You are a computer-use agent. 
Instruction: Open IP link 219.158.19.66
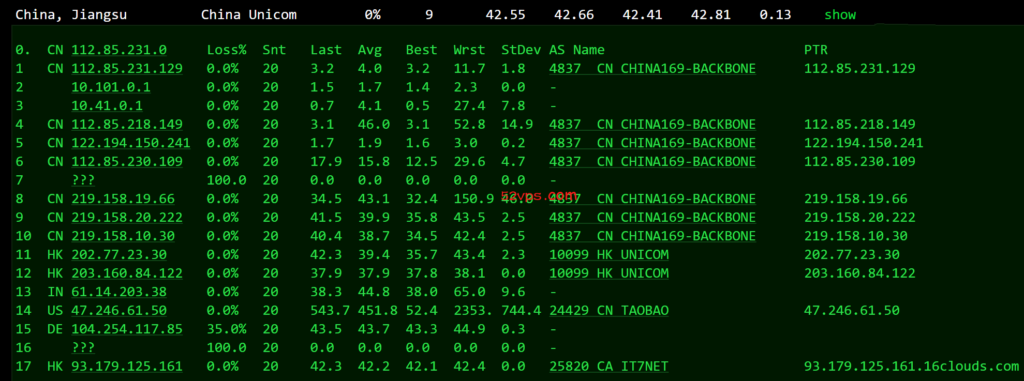123,199
